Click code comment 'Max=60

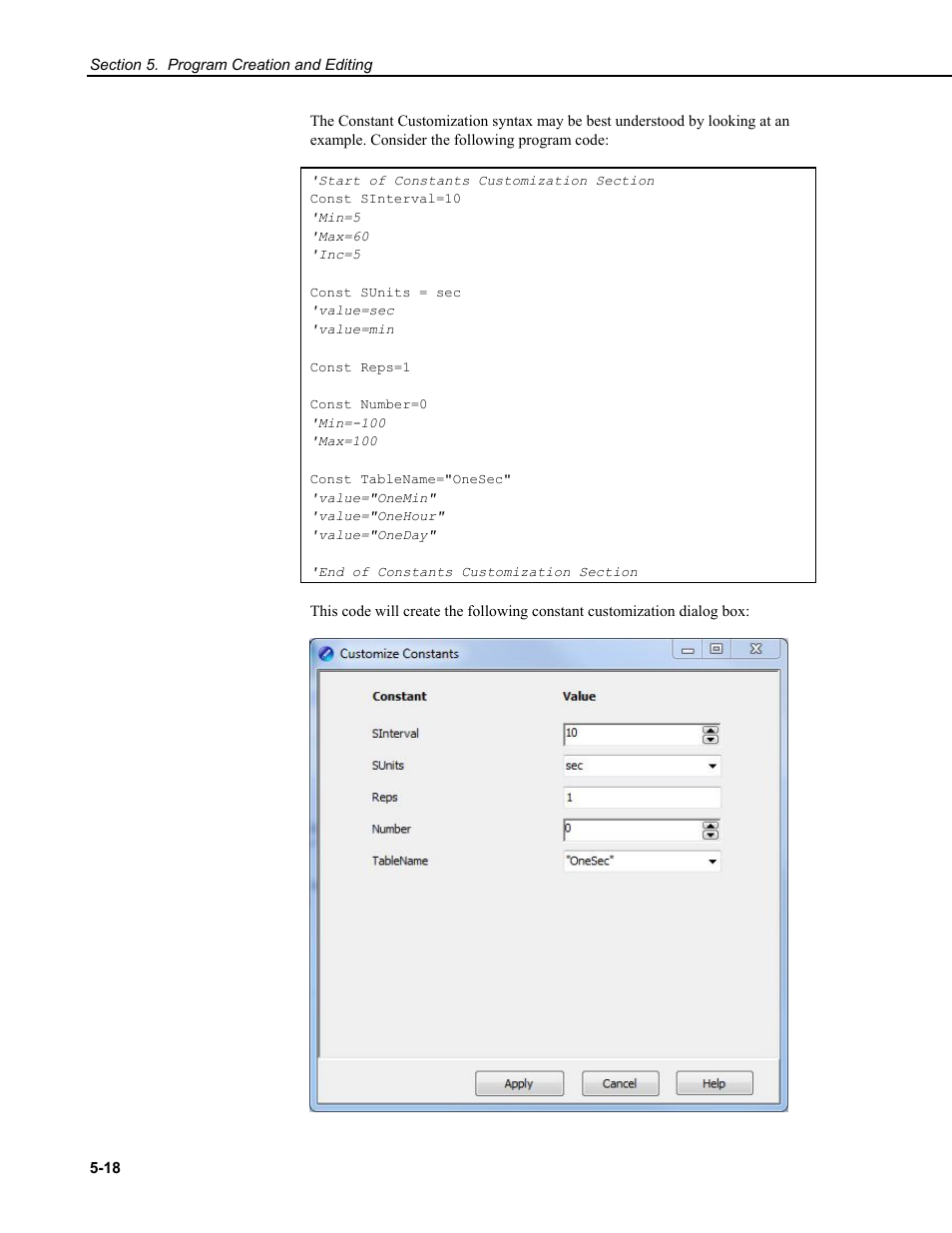(340, 238)
